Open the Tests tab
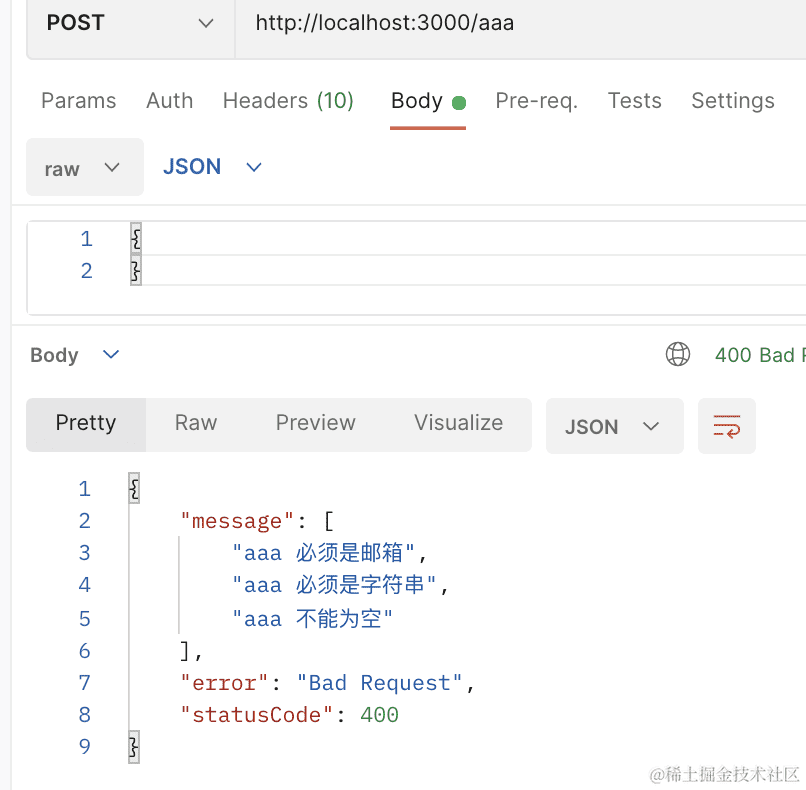Viewport: 806px width, 790px height. click(634, 101)
